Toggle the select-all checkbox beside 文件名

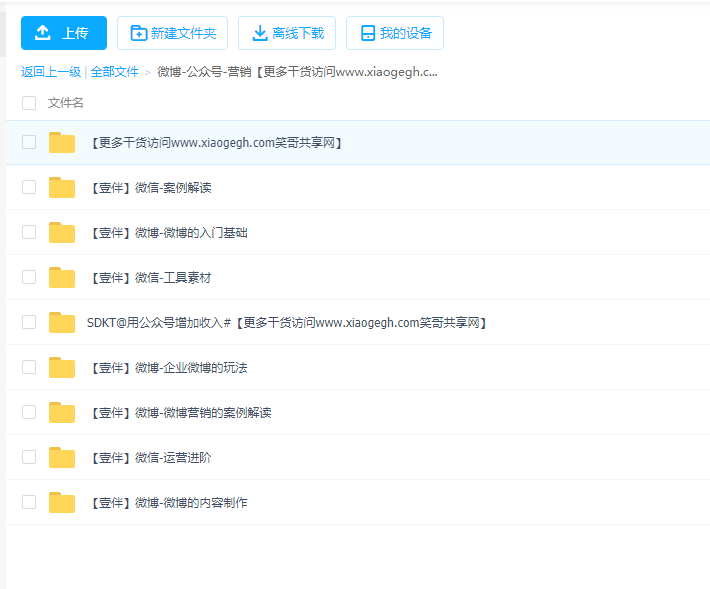tap(29, 103)
